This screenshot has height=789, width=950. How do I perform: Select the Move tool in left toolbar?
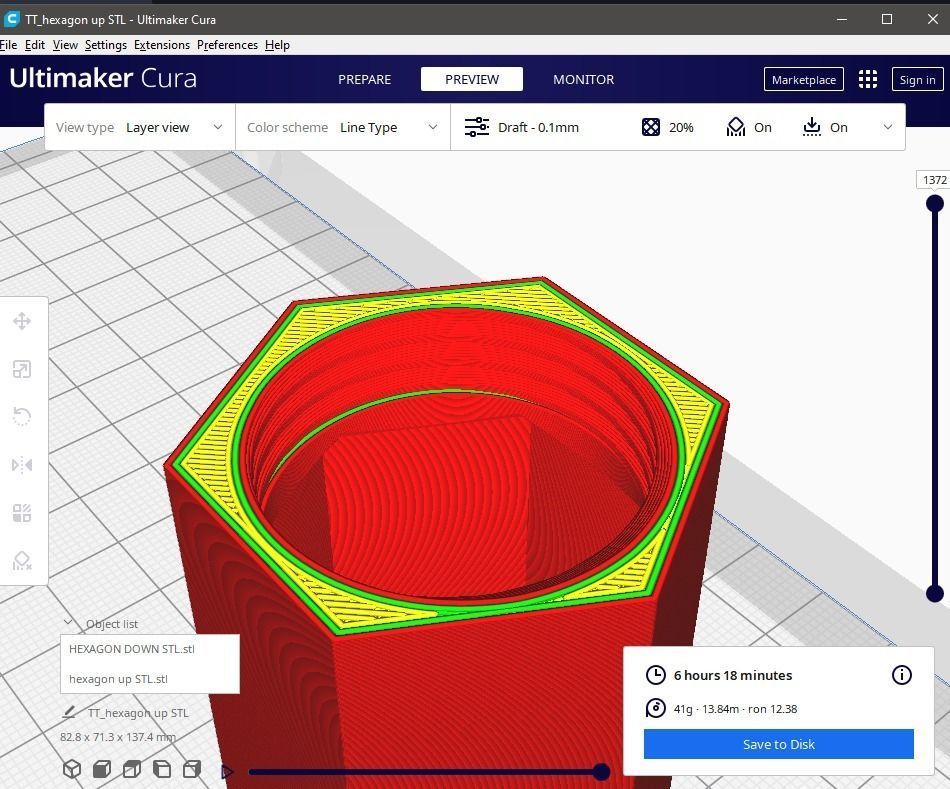tap(22, 321)
